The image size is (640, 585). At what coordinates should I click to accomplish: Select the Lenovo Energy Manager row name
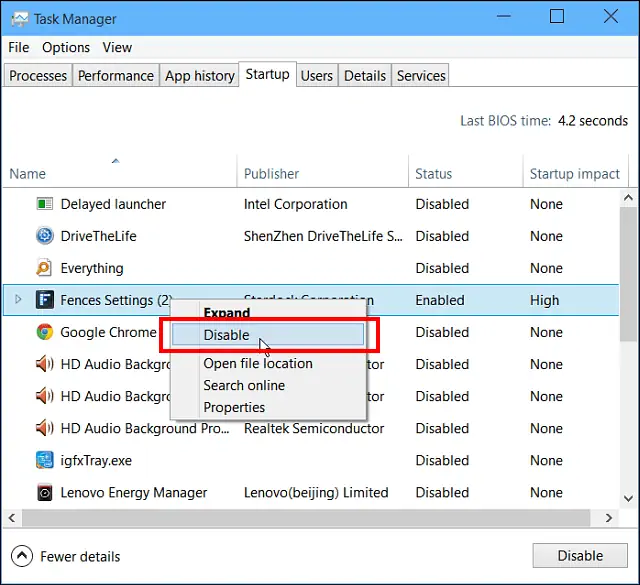coord(134,492)
